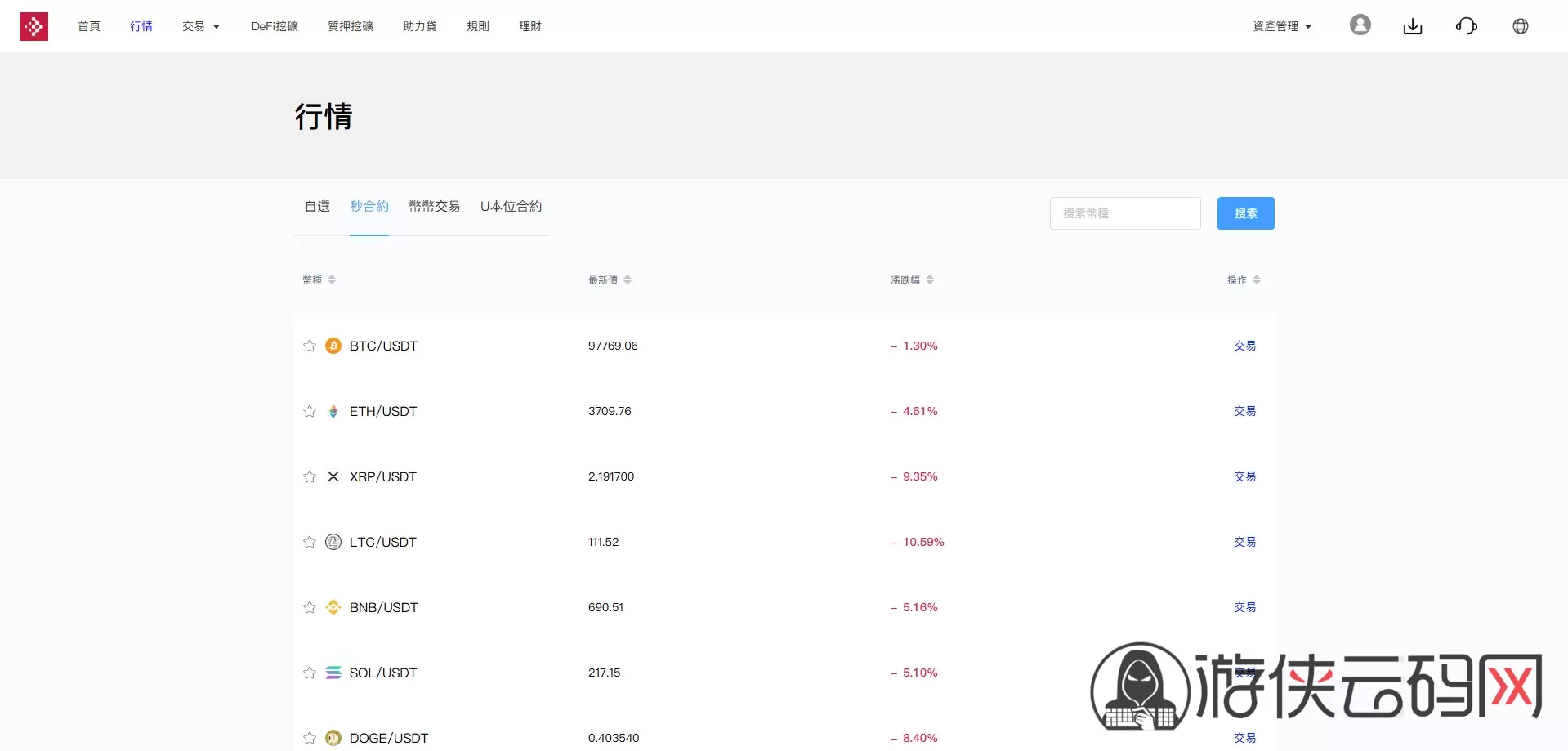
Task: Toggle the star on ETH/USDT
Action: 309,411
